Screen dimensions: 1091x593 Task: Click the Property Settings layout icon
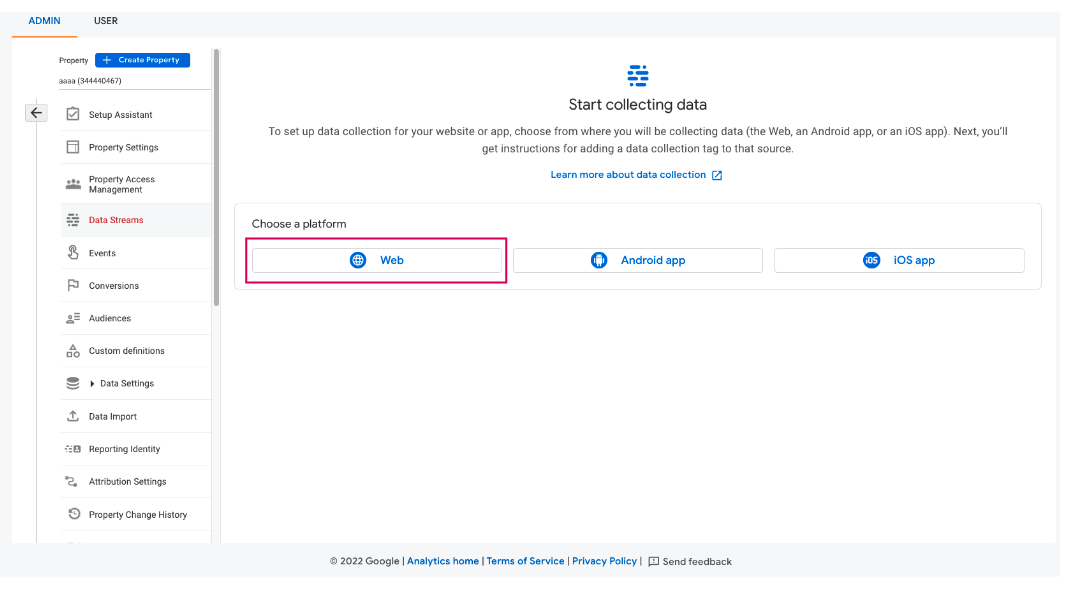(73, 147)
